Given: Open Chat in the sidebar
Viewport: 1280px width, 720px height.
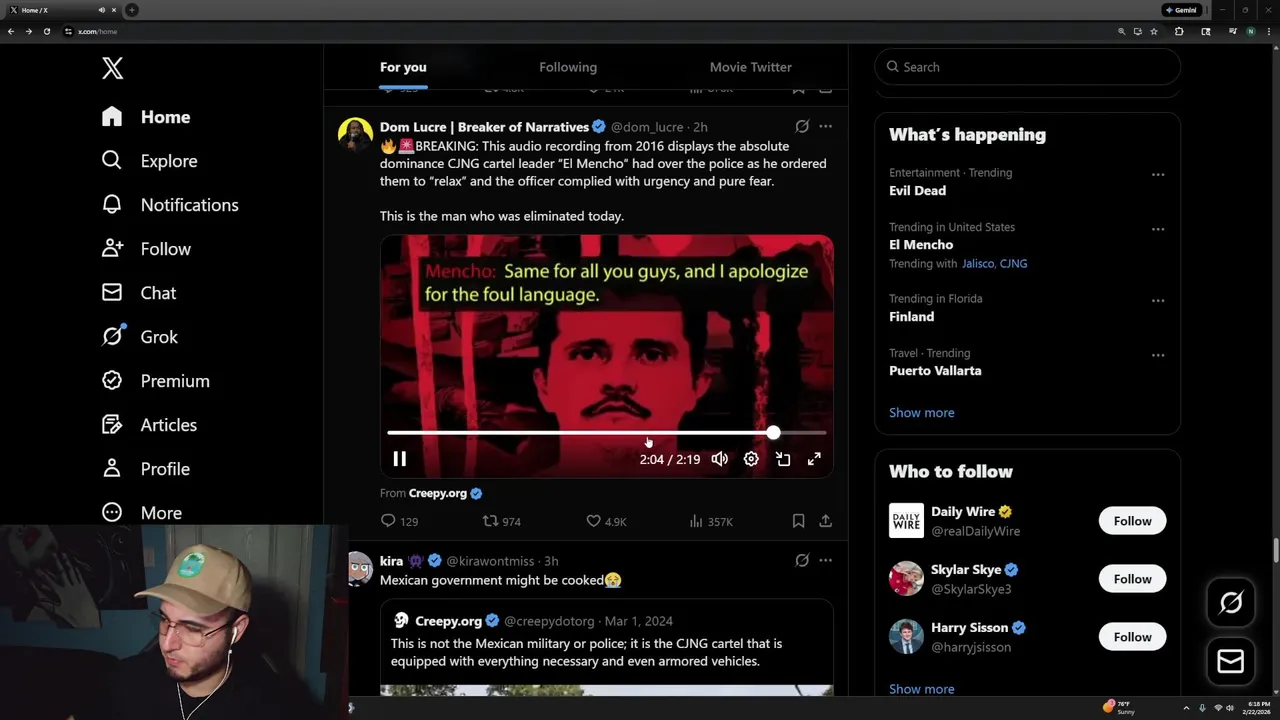Looking at the screenshot, I should point(139,293).
